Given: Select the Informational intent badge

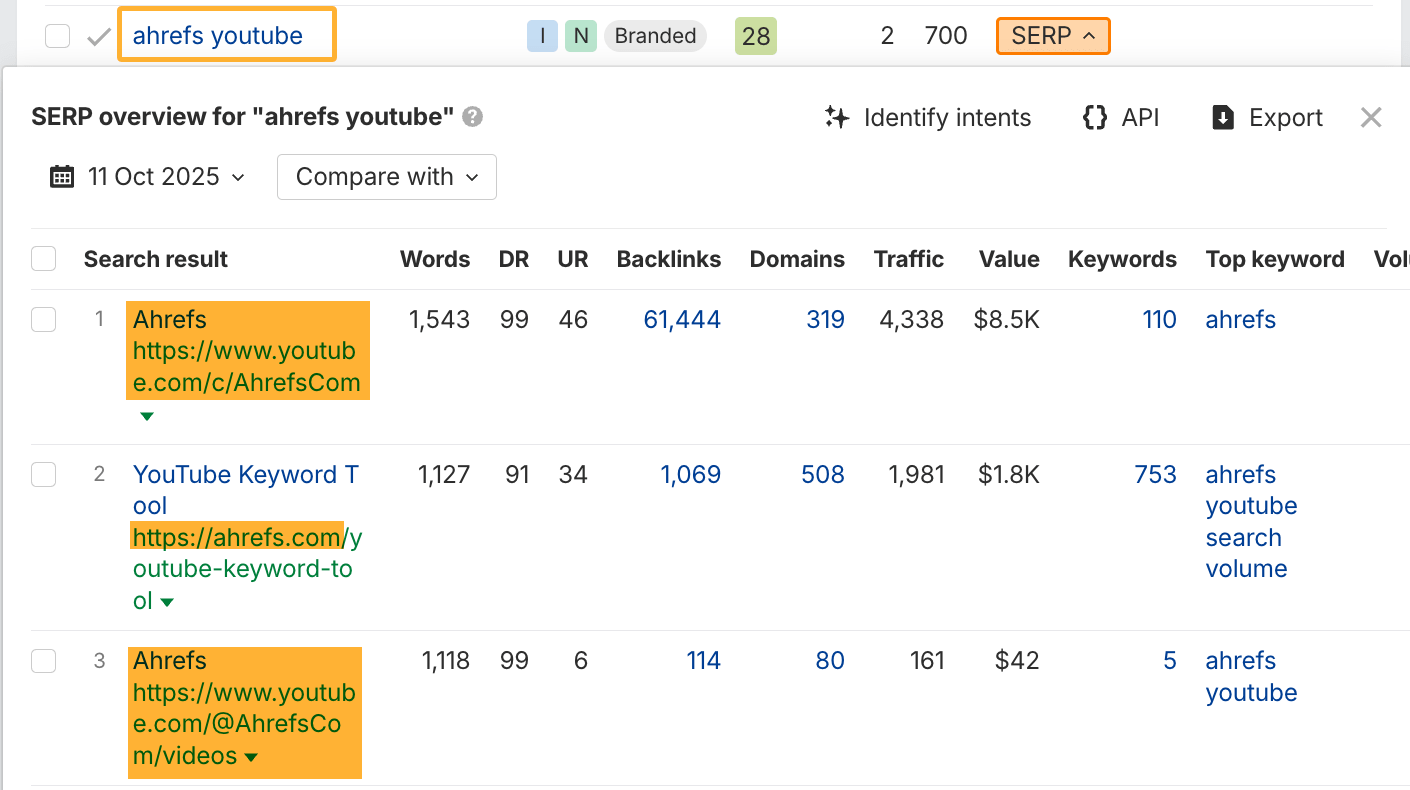Looking at the screenshot, I should click(x=542, y=35).
